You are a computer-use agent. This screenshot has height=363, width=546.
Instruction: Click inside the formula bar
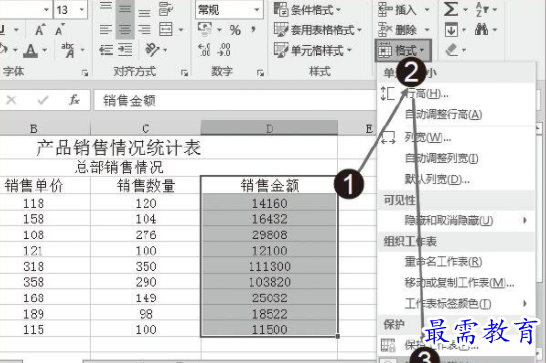235,101
